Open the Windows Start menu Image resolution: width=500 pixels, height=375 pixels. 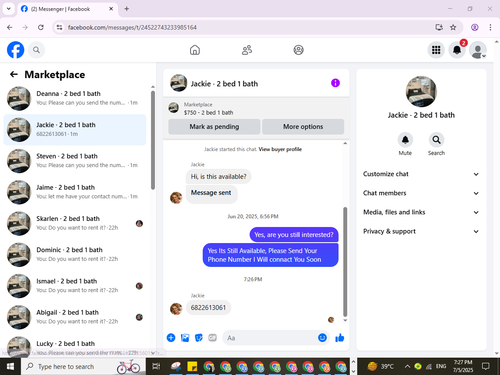[10, 366]
